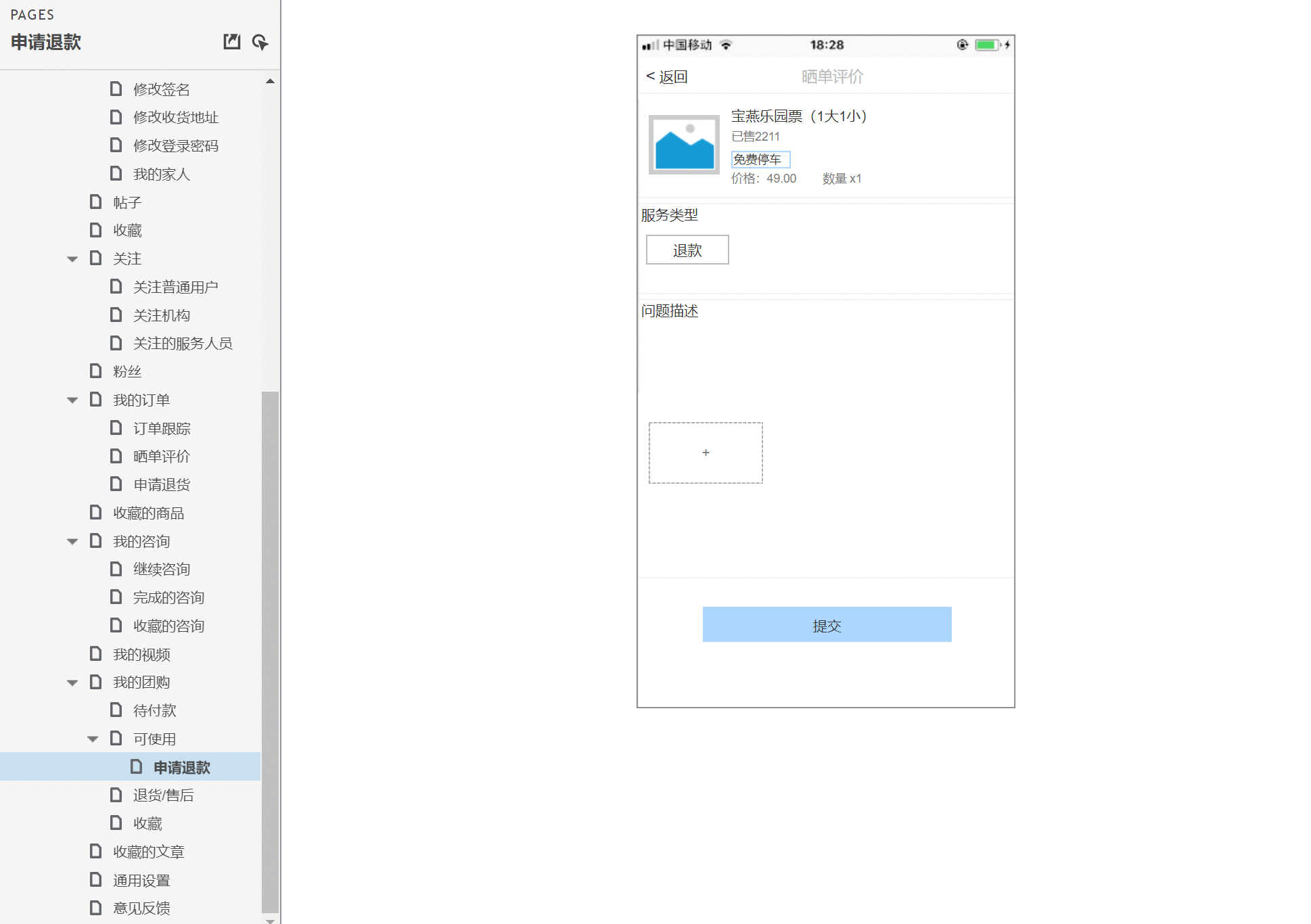Viewport: 1311px width, 924px height.
Task: Click the 服务类型 section label
Action: 670,215
